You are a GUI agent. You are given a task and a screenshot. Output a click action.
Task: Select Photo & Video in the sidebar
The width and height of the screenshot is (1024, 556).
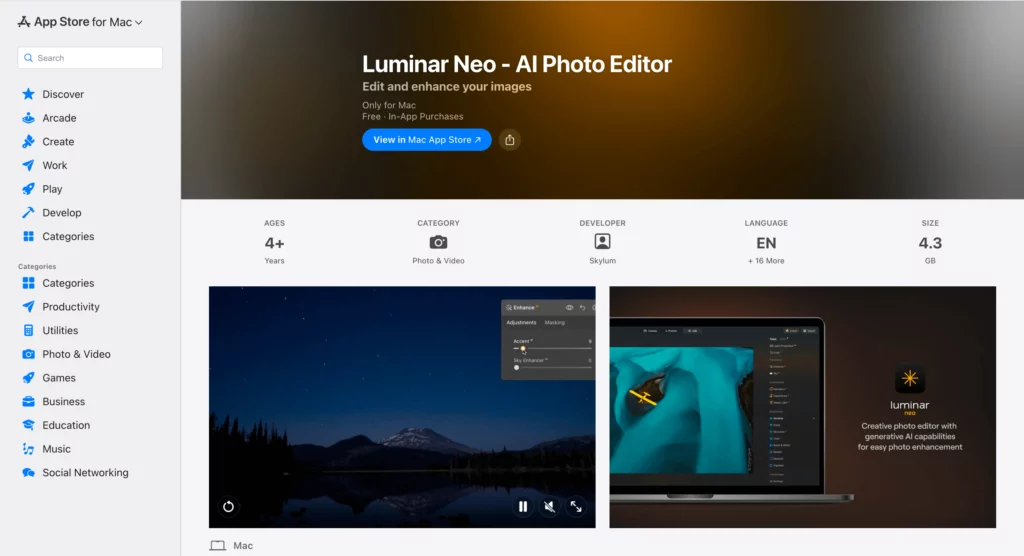[76, 354]
